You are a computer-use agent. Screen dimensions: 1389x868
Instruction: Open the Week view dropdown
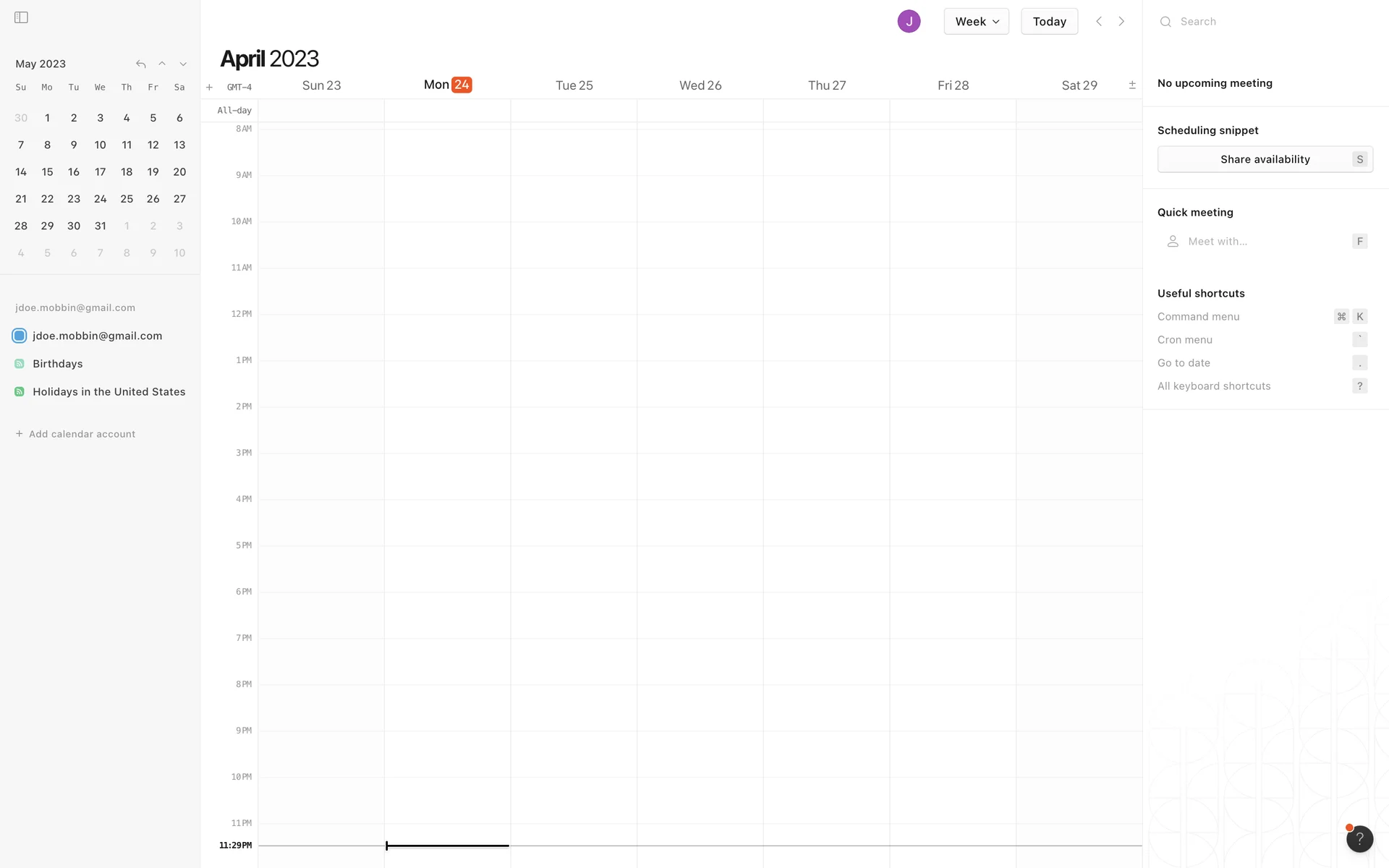pyautogui.click(x=976, y=22)
